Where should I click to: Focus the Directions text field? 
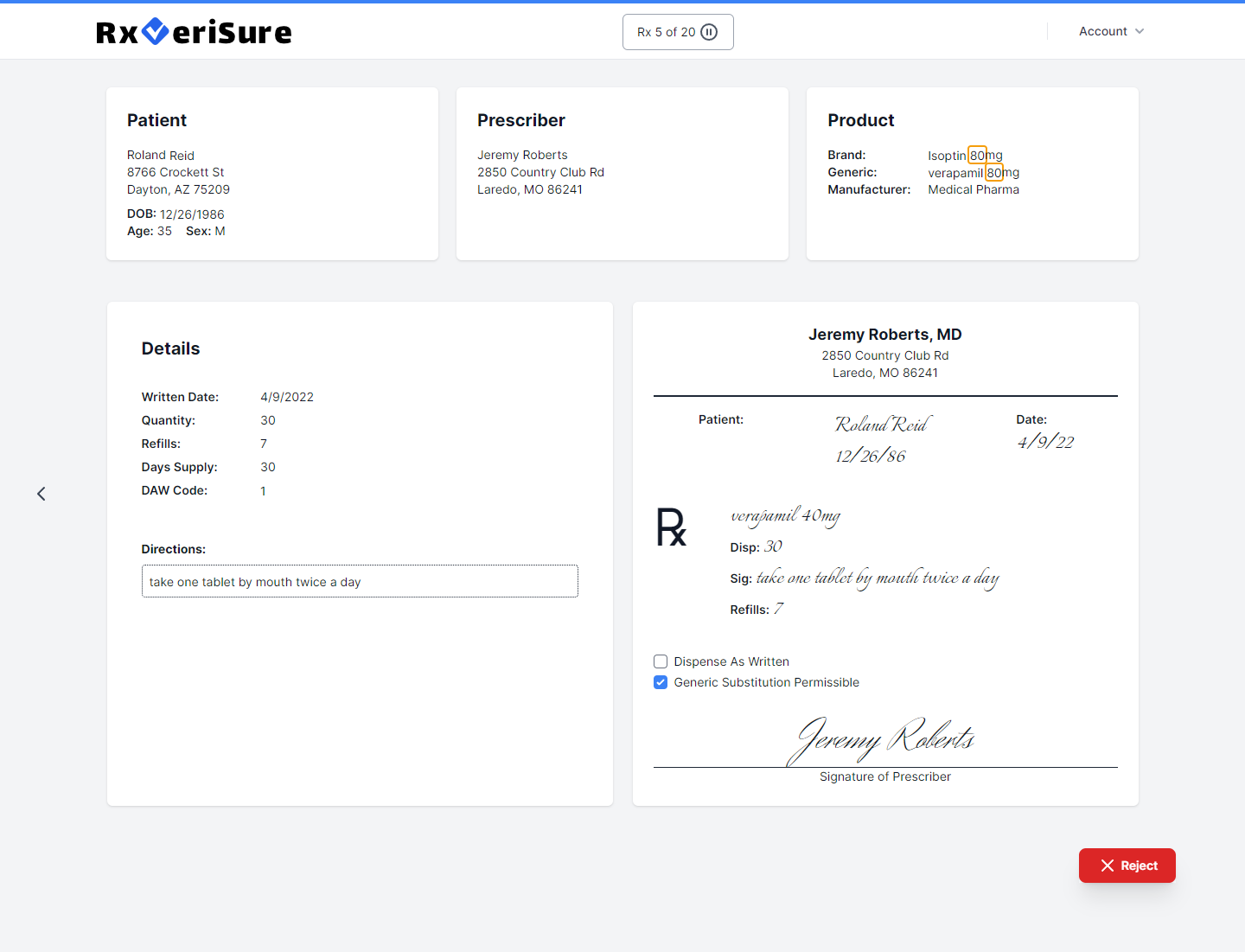[x=360, y=581]
